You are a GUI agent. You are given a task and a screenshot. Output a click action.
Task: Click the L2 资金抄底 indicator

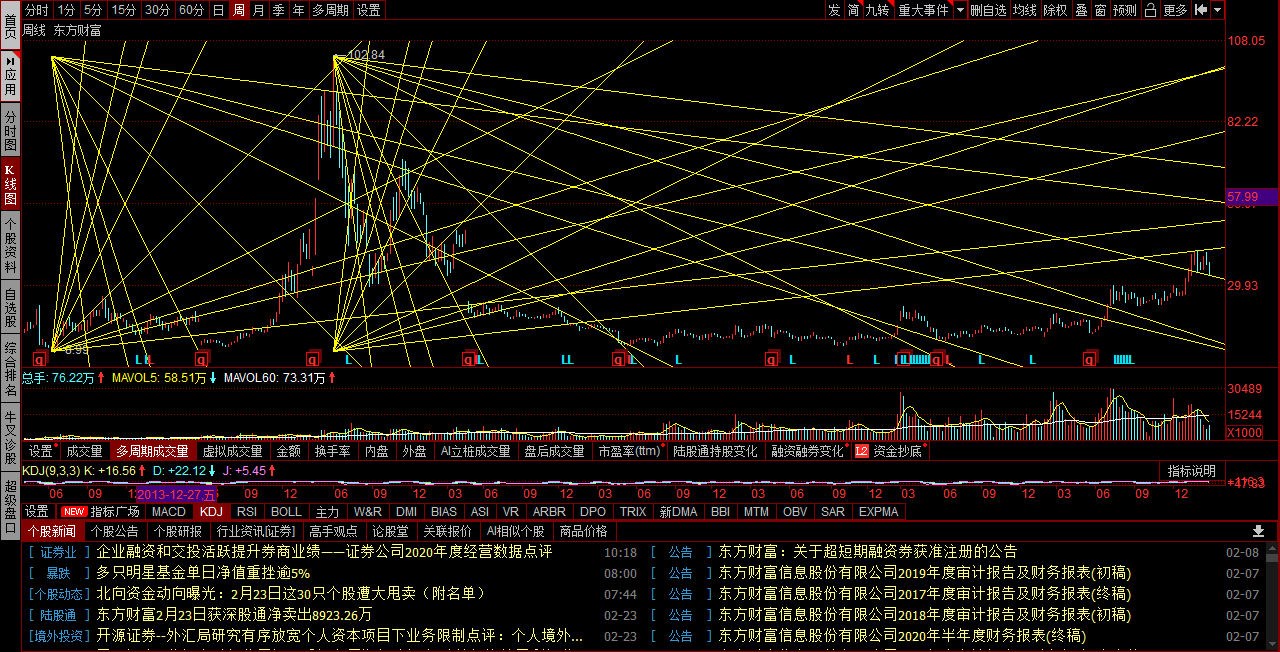tap(889, 451)
